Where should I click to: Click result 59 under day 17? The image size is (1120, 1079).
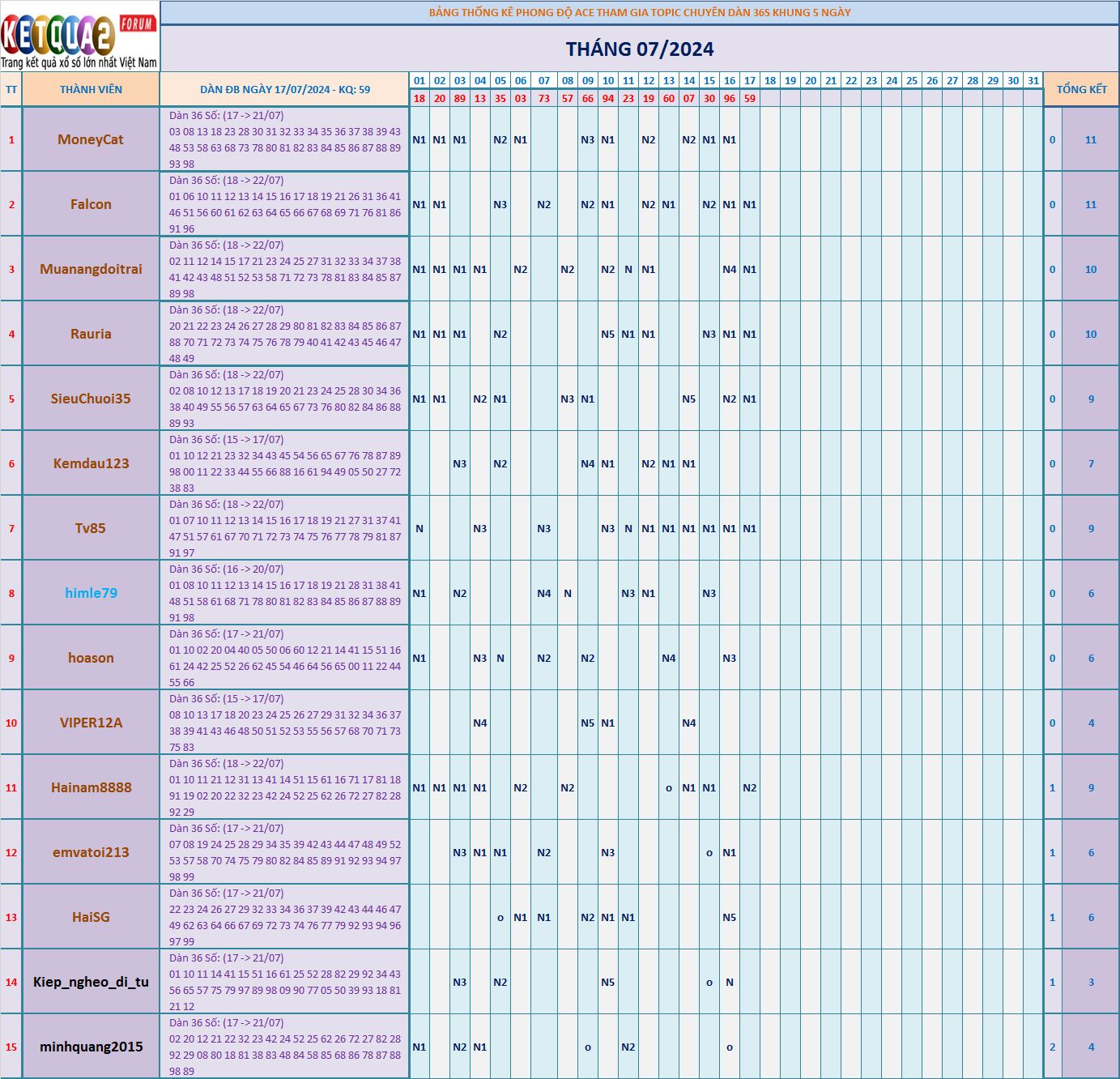point(750,98)
